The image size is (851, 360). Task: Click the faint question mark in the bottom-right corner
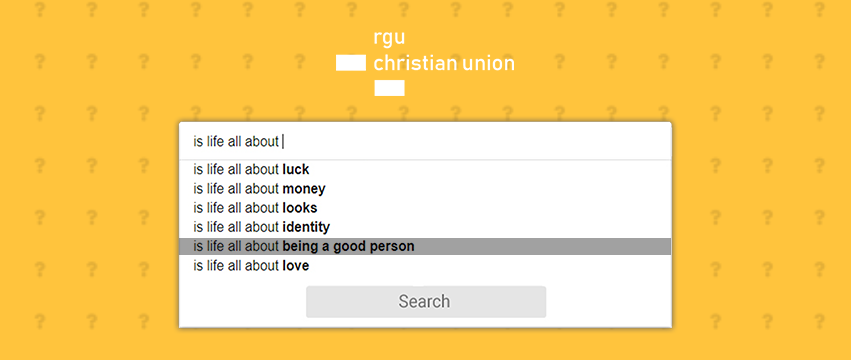click(820, 321)
